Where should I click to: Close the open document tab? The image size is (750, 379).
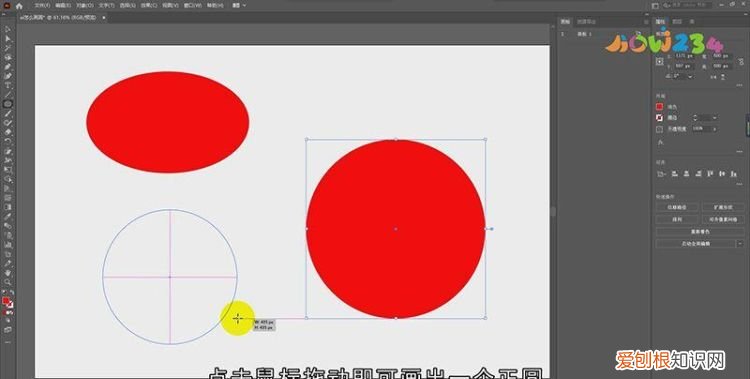(104, 18)
